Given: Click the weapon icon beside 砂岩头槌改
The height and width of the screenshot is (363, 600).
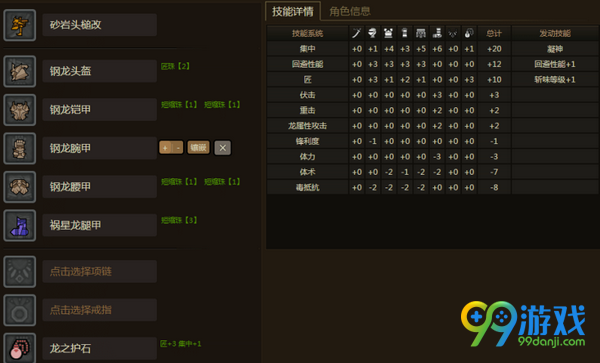Looking at the screenshot, I should (20, 25).
